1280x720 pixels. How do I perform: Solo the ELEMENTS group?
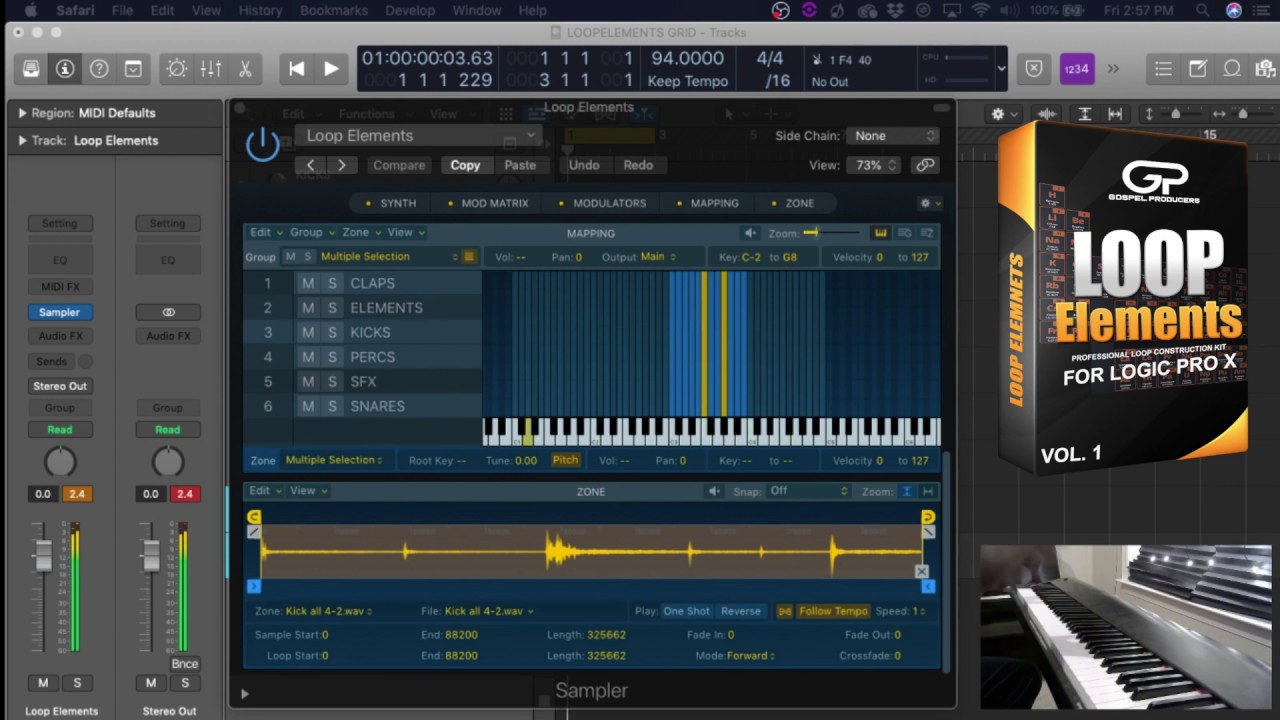tap(332, 308)
